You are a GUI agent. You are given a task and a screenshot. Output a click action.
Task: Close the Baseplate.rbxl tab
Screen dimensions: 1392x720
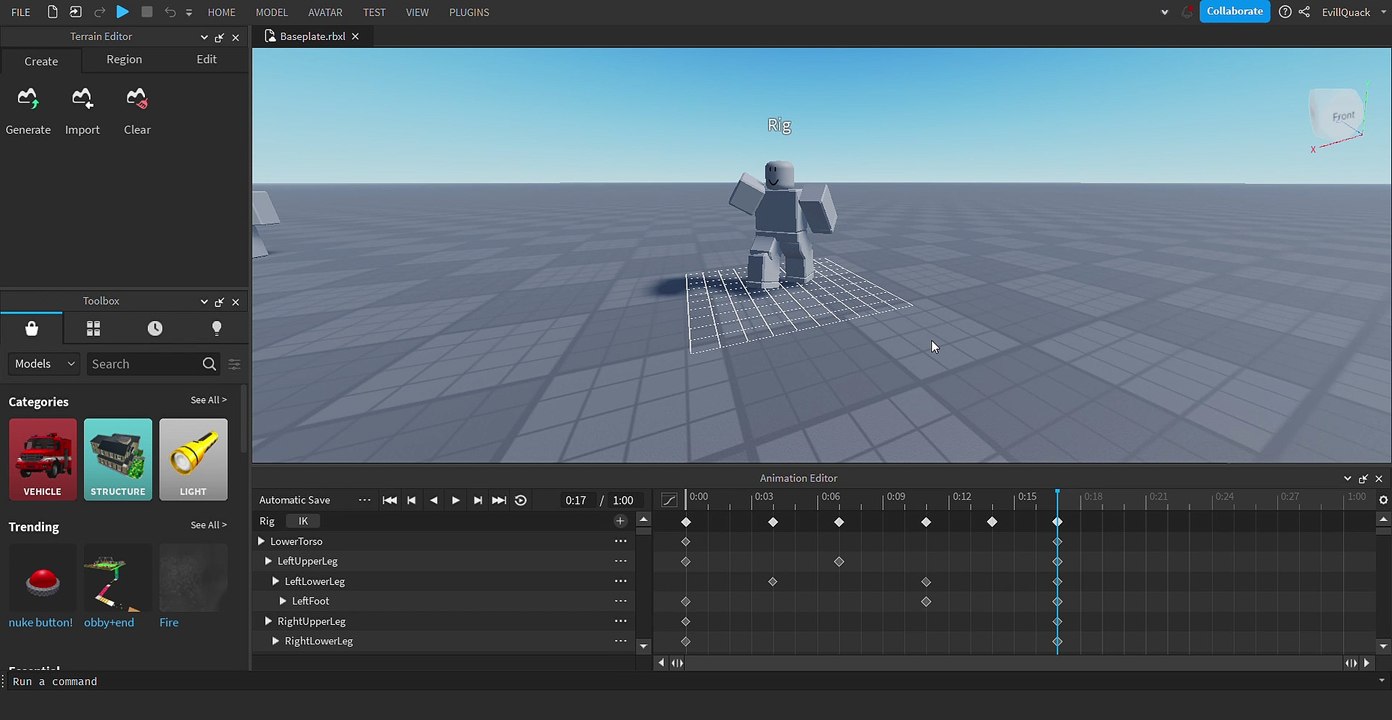click(x=355, y=36)
